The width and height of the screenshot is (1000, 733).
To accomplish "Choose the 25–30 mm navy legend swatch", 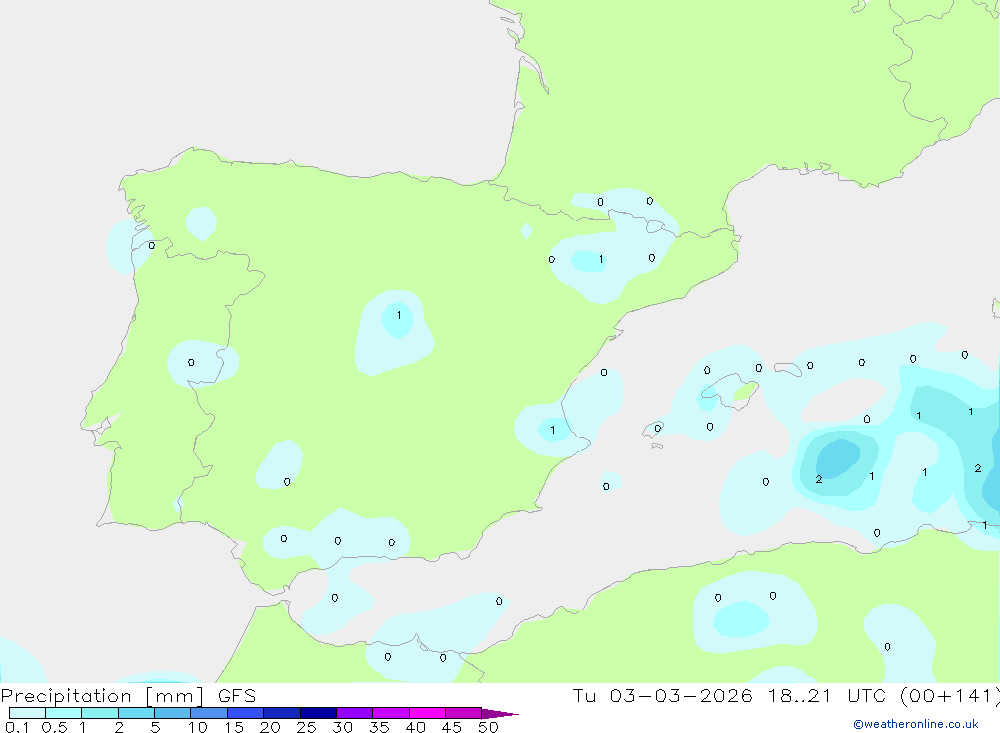I will tap(318, 713).
